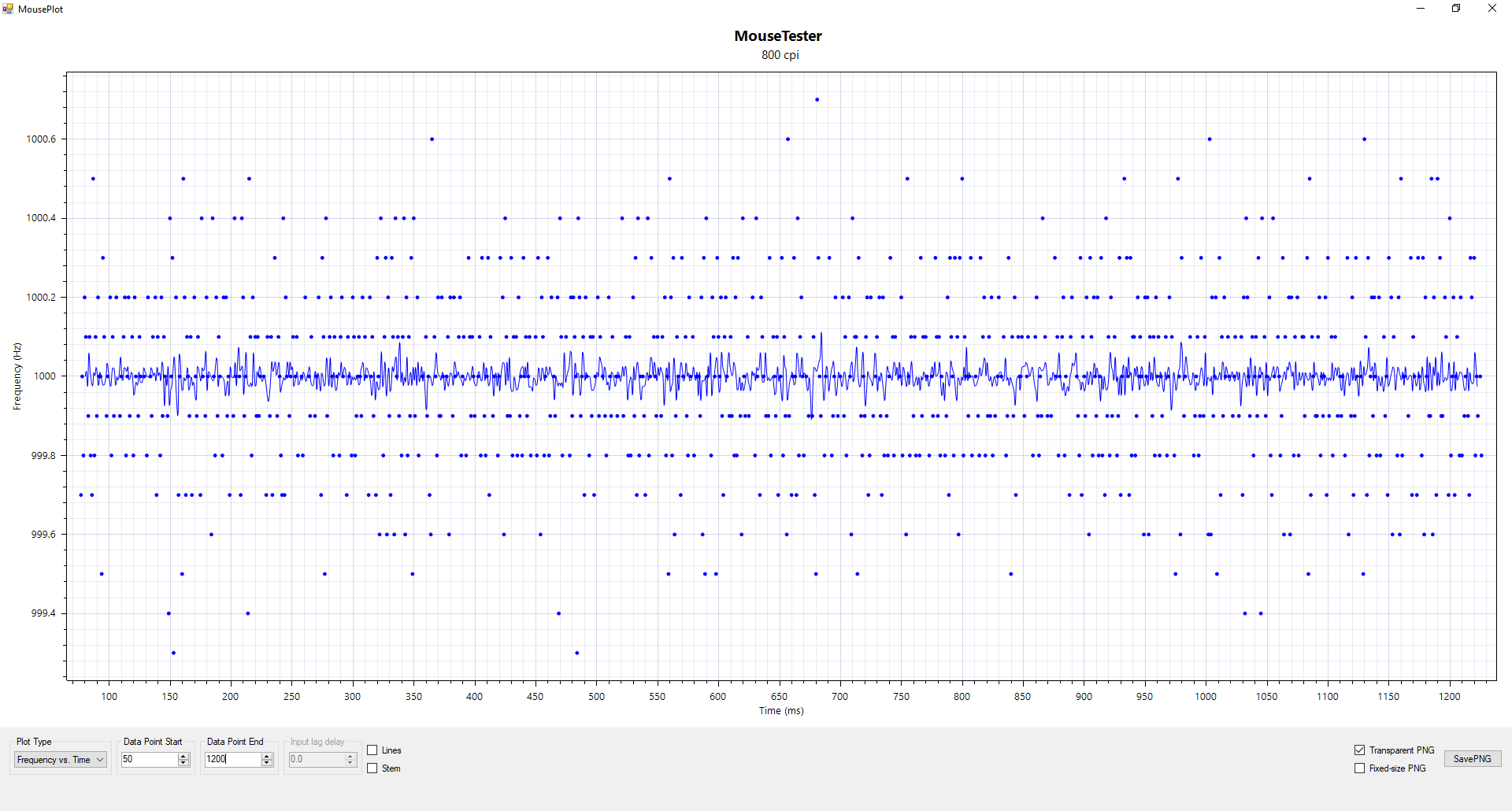Open the Plot Type dropdown

coord(61,760)
